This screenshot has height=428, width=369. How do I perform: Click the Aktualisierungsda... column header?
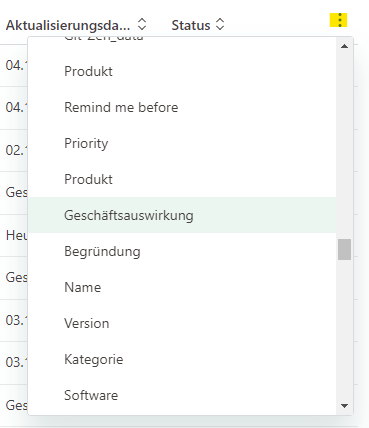pos(68,25)
